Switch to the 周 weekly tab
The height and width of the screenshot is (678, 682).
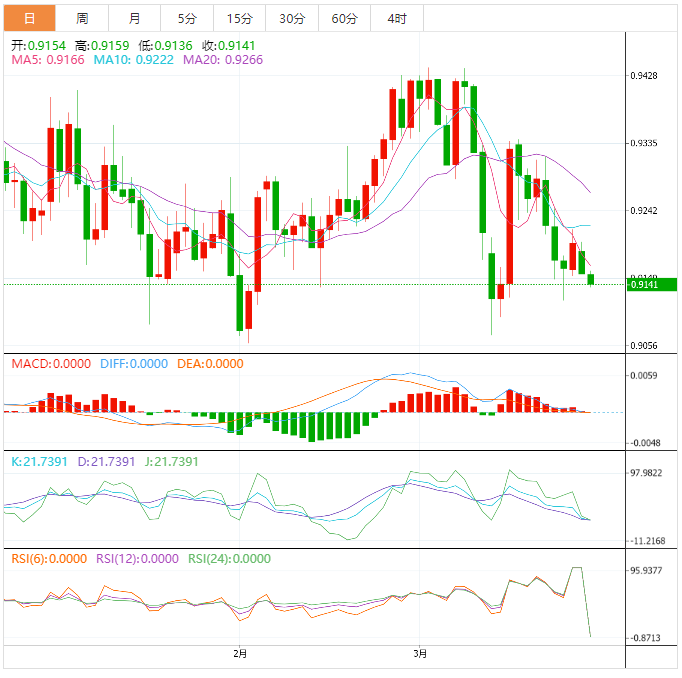click(x=82, y=18)
